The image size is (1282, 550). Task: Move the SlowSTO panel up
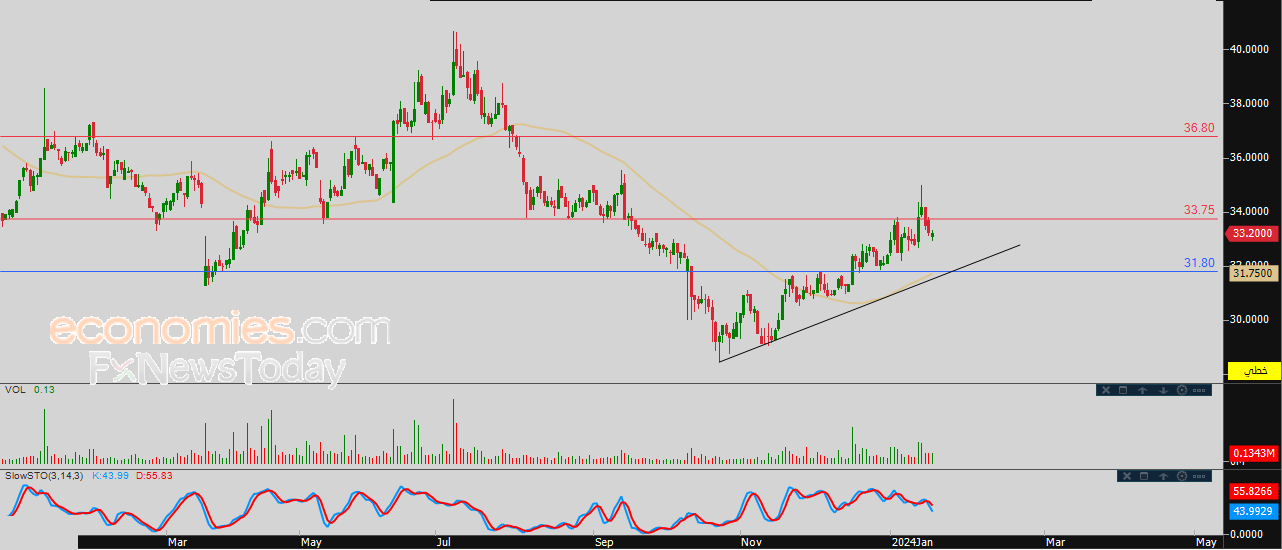pyautogui.click(x=1163, y=476)
